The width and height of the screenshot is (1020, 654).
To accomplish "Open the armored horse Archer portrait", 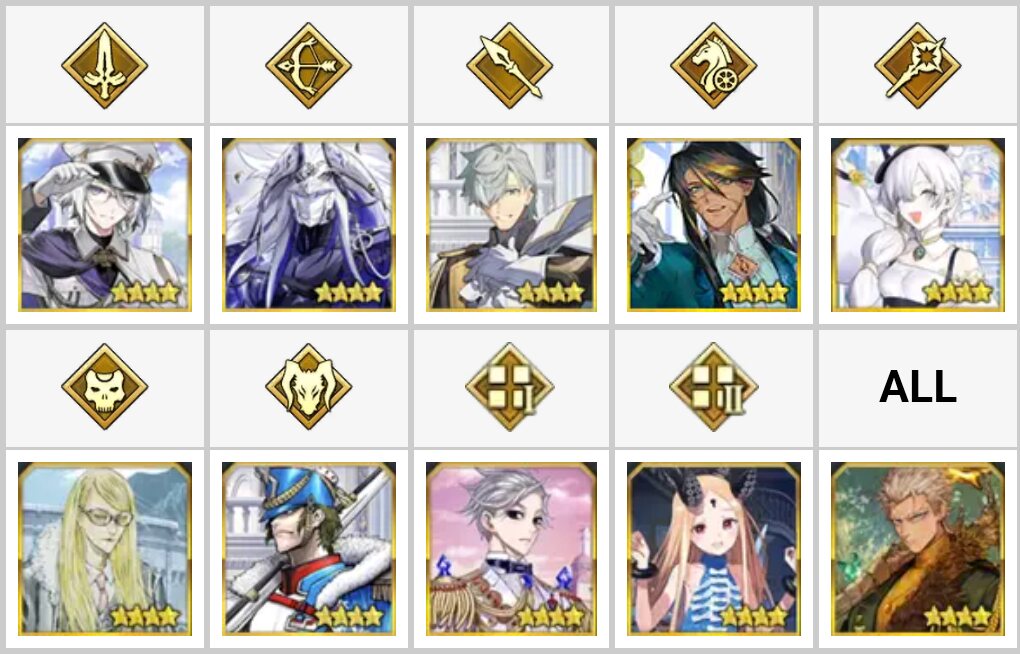I will point(308,224).
